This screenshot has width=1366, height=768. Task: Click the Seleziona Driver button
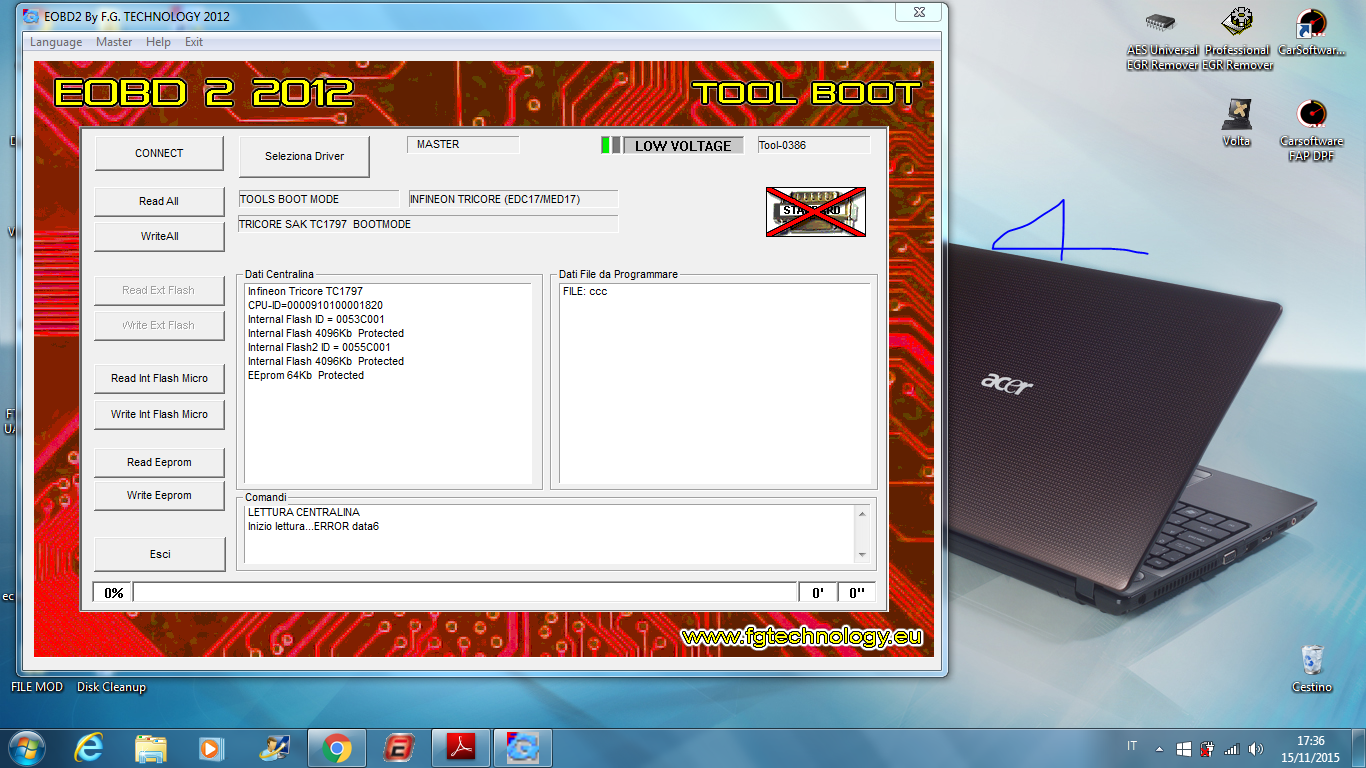[304, 156]
